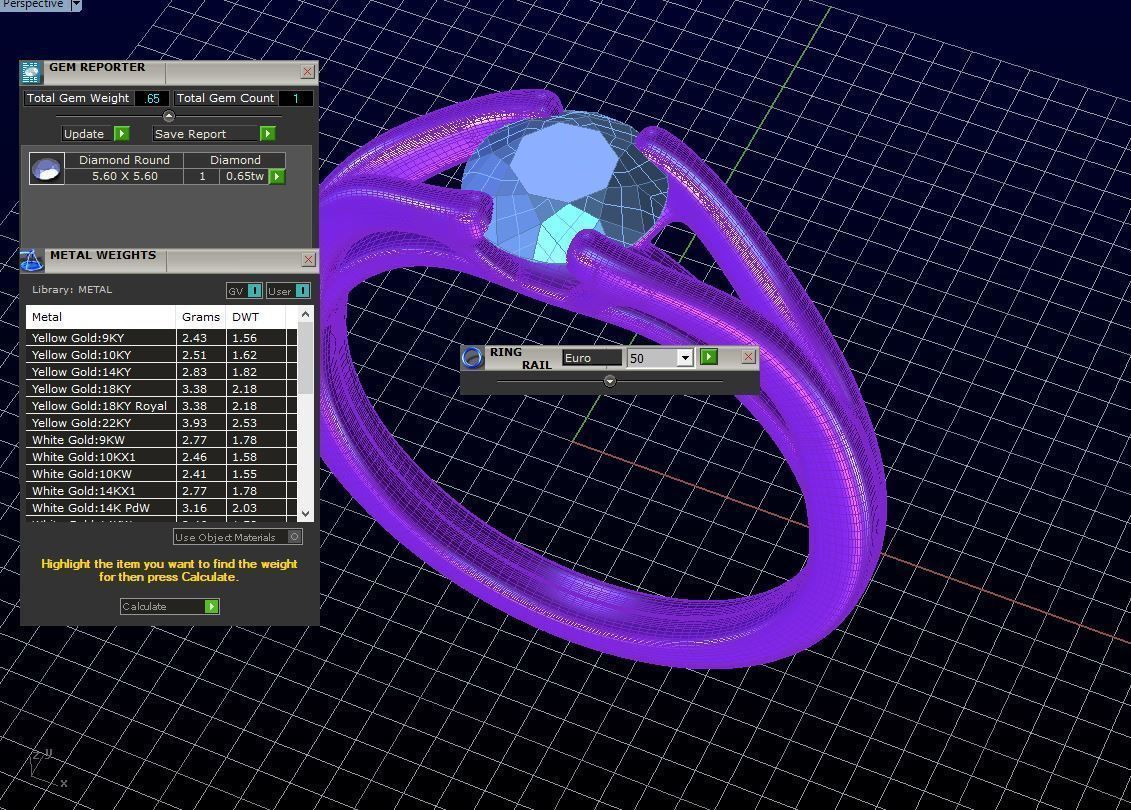Collapse Gem Reporter panel with round expander

(x=169, y=115)
